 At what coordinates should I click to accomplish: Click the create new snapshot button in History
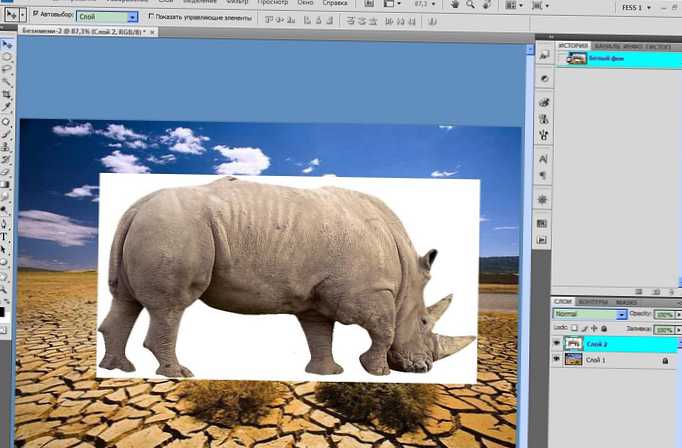pyautogui.click(x=656, y=291)
